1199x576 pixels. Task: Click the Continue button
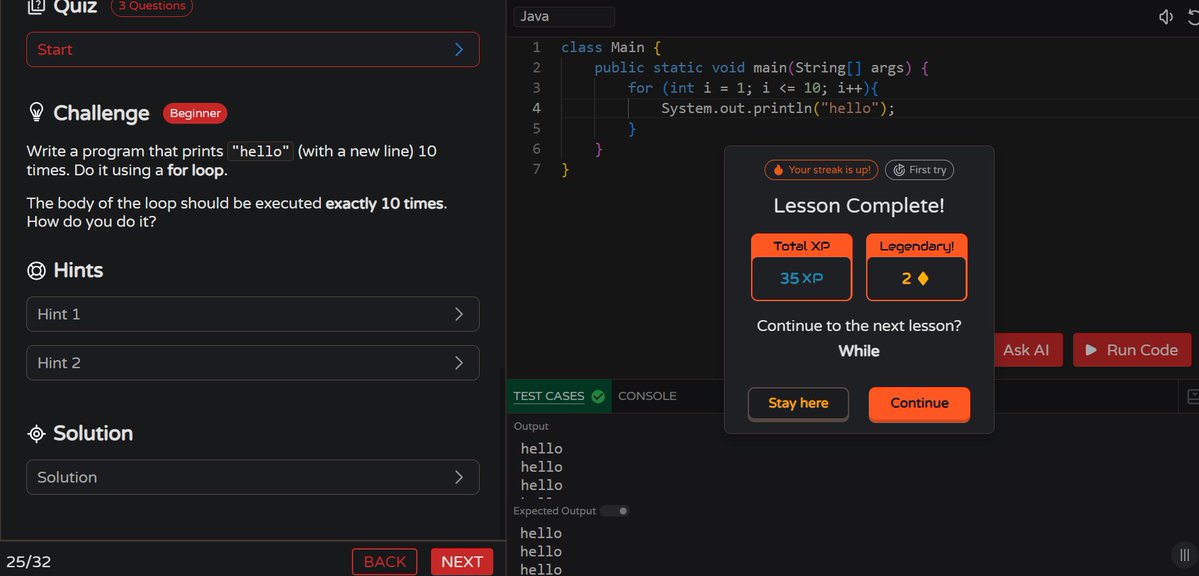coord(919,404)
